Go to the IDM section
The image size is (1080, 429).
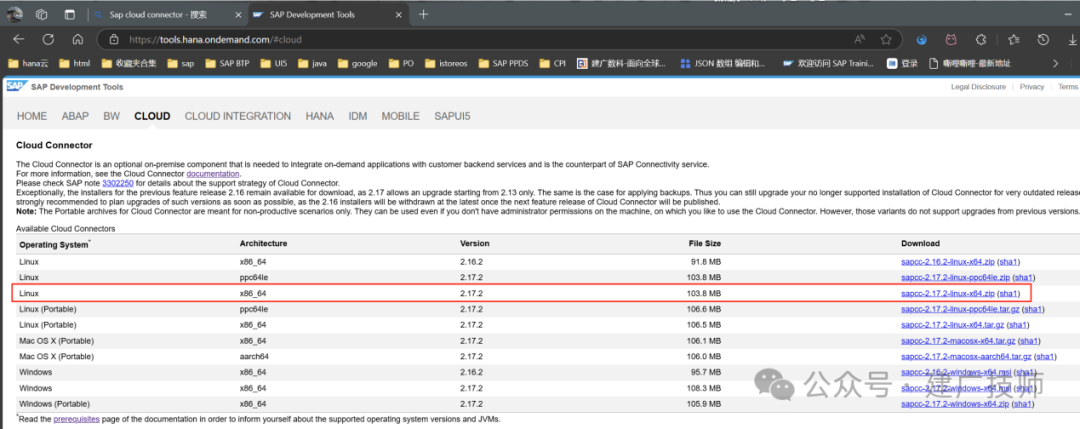[x=357, y=116]
